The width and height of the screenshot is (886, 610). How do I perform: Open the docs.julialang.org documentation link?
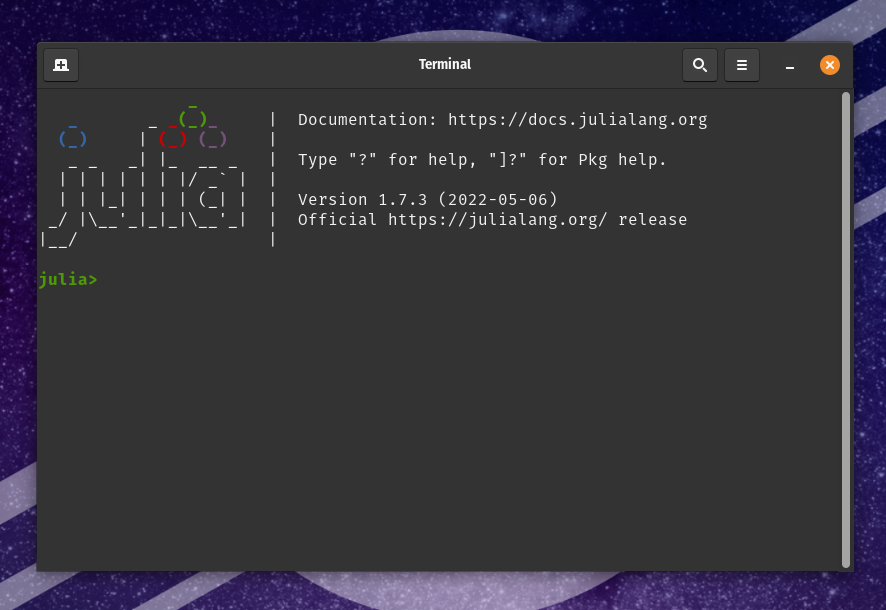coord(578,119)
